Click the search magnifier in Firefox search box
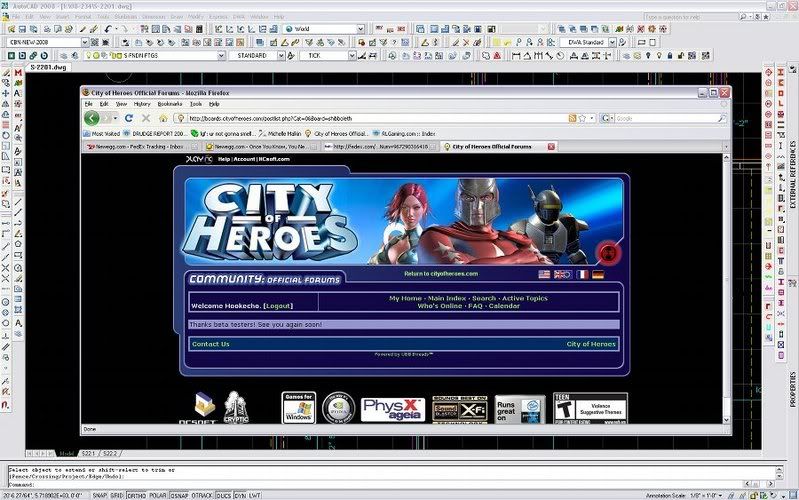799x500 pixels. 722,118
